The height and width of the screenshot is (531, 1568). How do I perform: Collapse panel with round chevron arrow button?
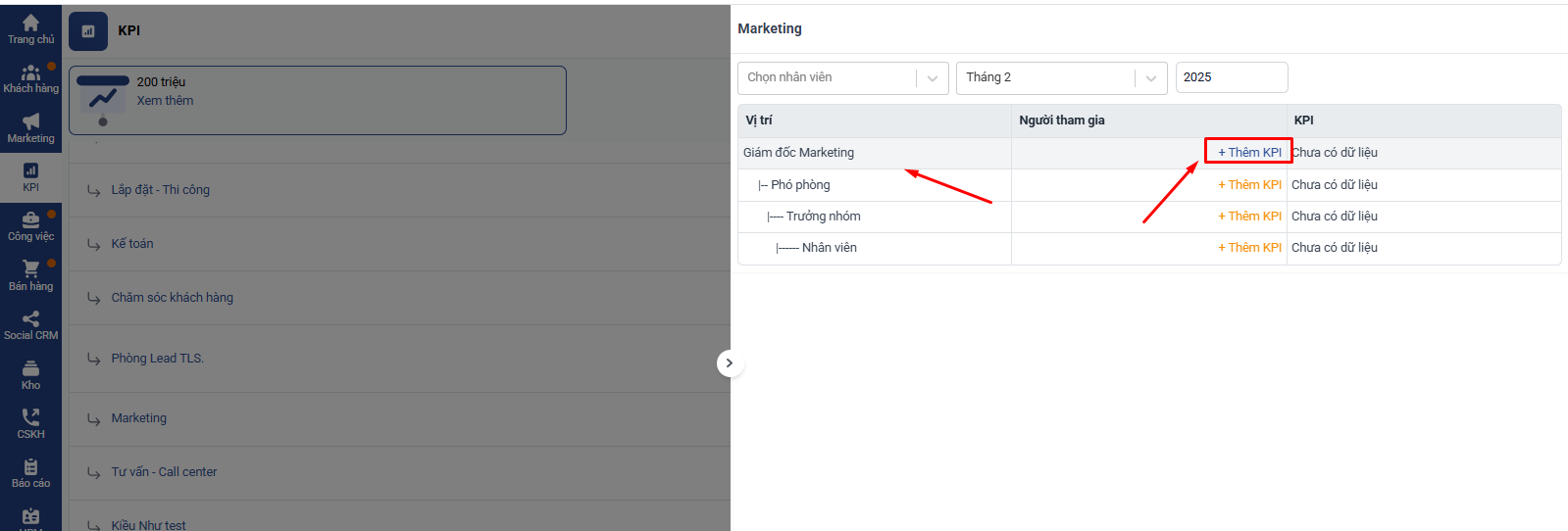tap(729, 363)
